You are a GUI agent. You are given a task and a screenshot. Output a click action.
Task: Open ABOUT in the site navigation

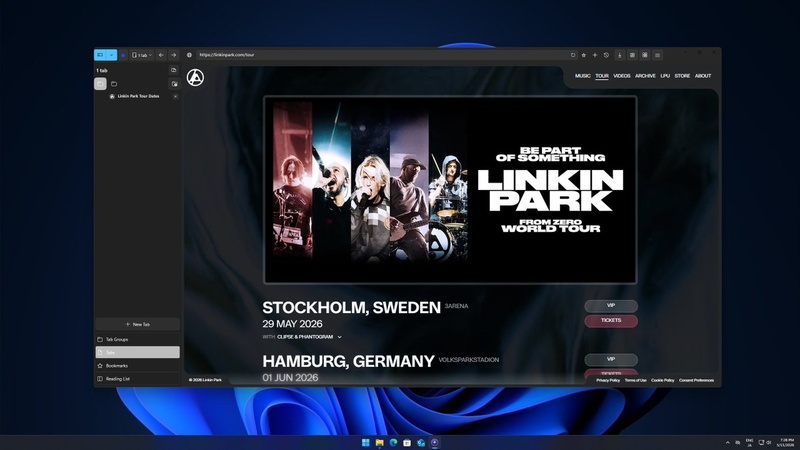[703, 76]
